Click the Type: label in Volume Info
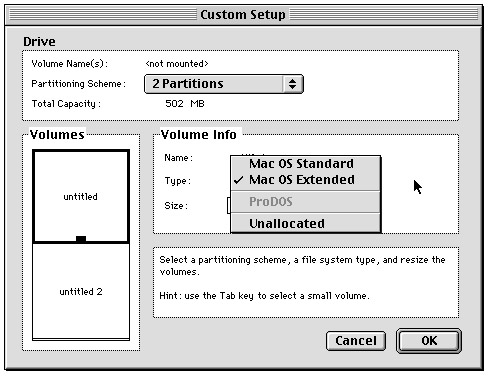Screen dimensions: 488x377 (x=178, y=181)
